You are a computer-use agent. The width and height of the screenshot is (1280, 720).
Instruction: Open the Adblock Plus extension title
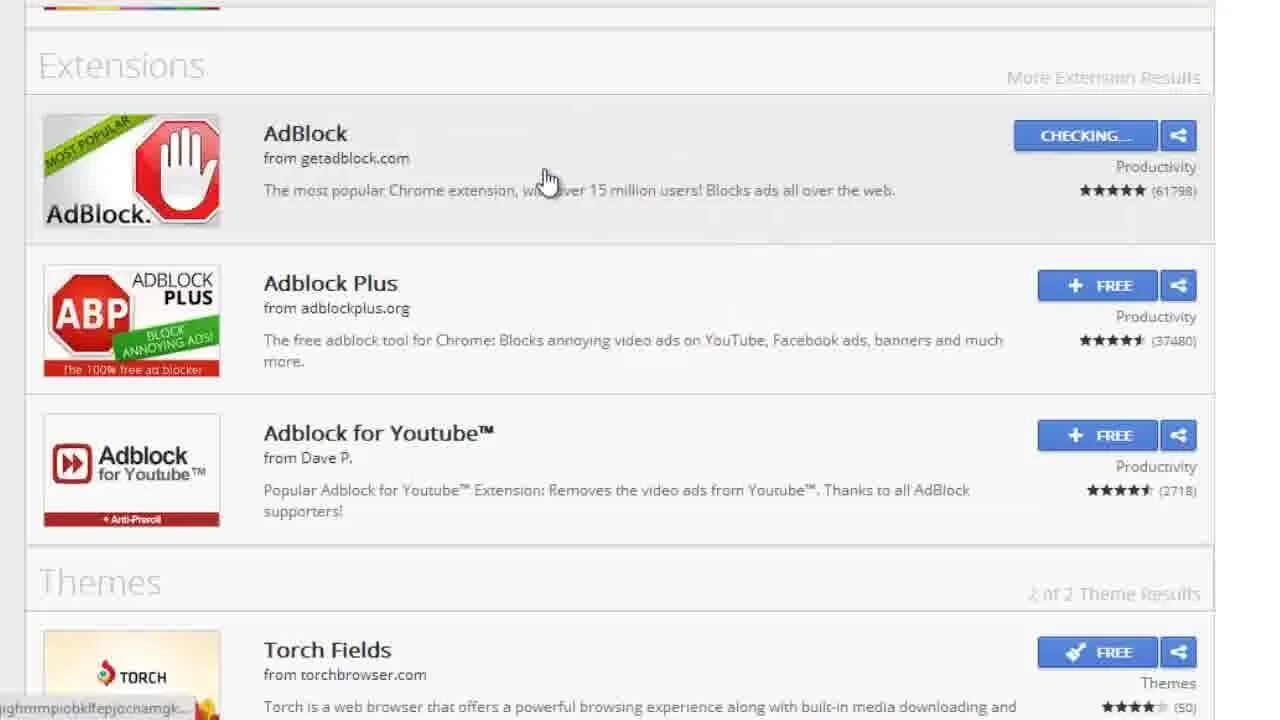click(330, 283)
